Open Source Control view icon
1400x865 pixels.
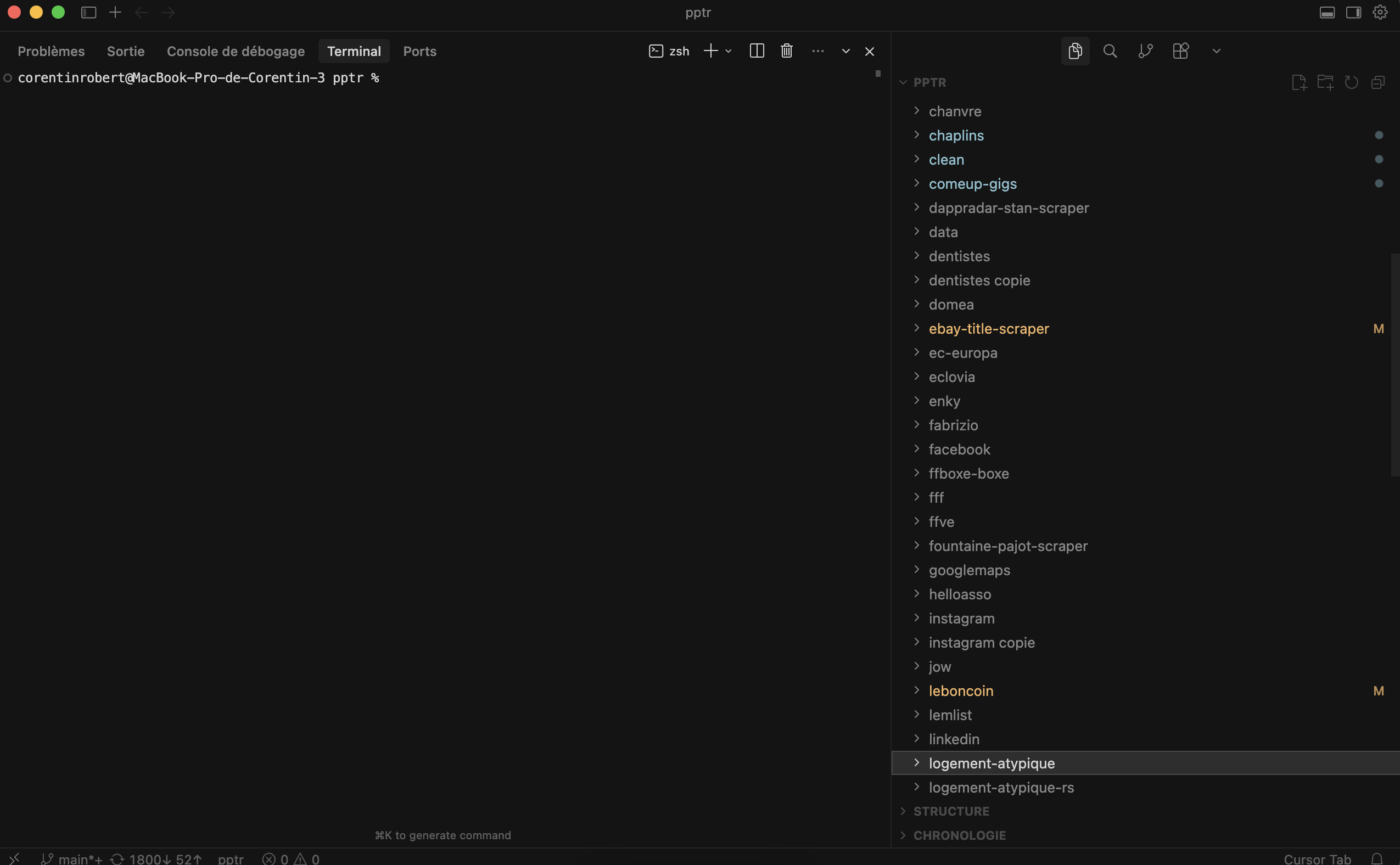(1145, 51)
